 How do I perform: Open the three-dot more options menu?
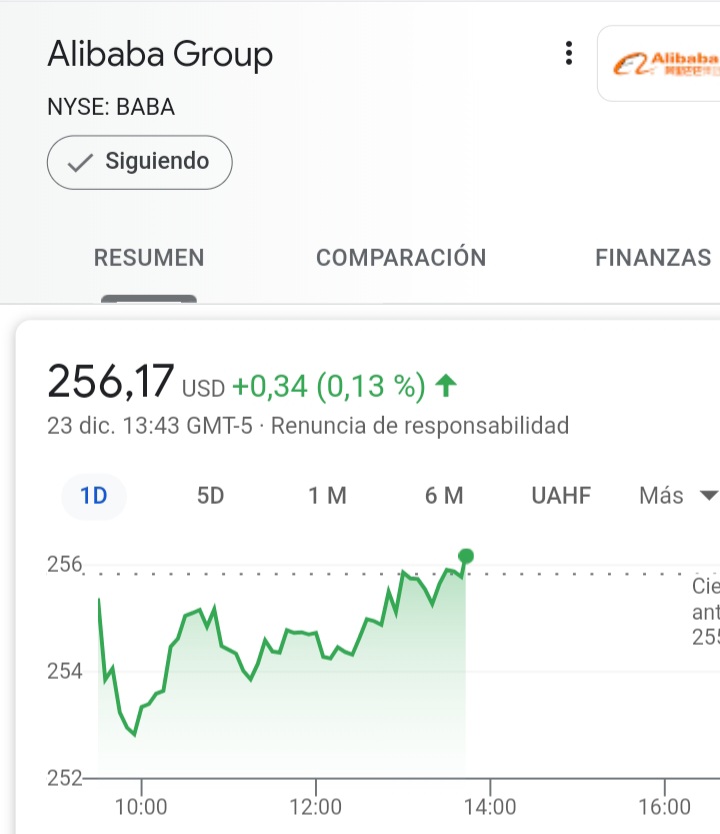pyautogui.click(x=568, y=53)
